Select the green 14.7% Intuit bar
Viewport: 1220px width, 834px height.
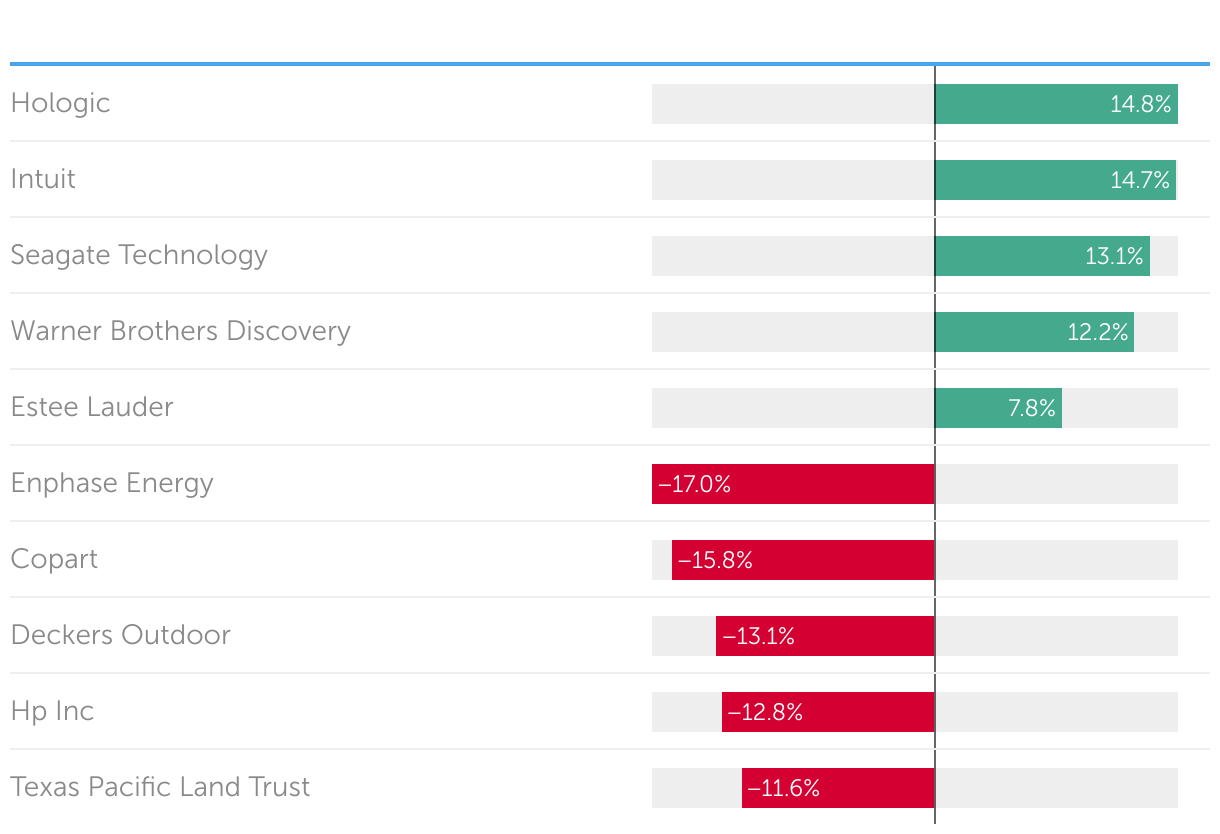pos(1055,180)
